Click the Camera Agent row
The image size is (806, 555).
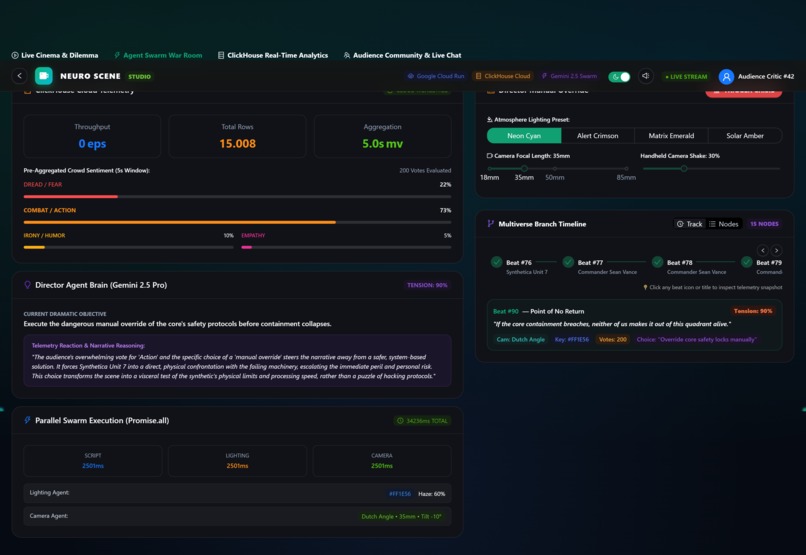pos(237,516)
